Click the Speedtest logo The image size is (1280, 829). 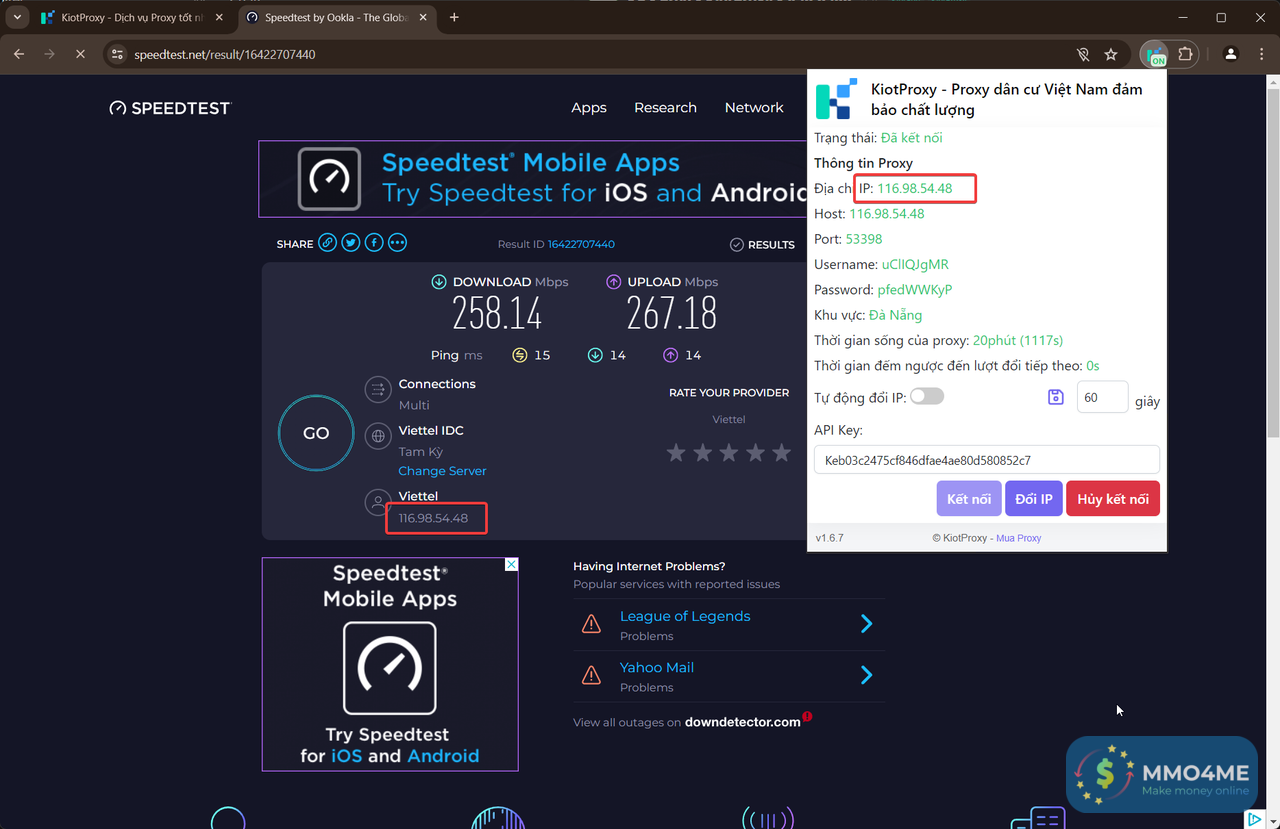pos(170,108)
